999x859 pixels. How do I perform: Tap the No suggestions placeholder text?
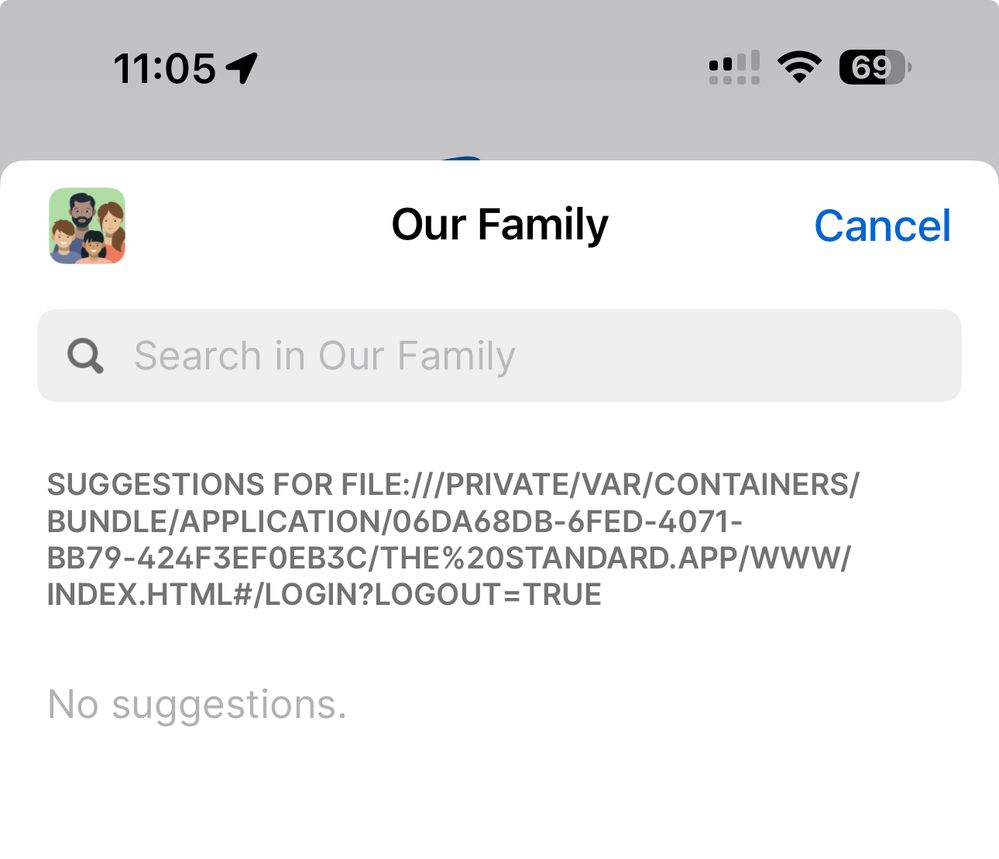pyautogui.click(x=197, y=705)
